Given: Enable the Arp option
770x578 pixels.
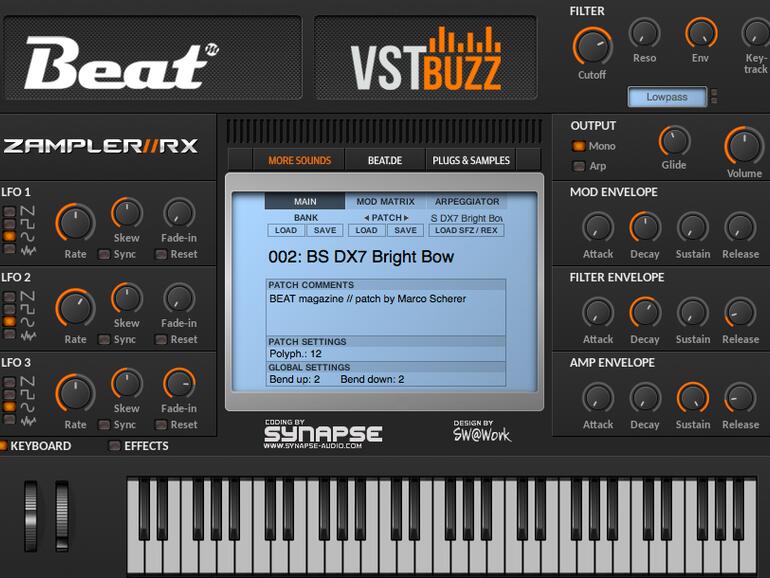Looking at the screenshot, I should click(578, 166).
